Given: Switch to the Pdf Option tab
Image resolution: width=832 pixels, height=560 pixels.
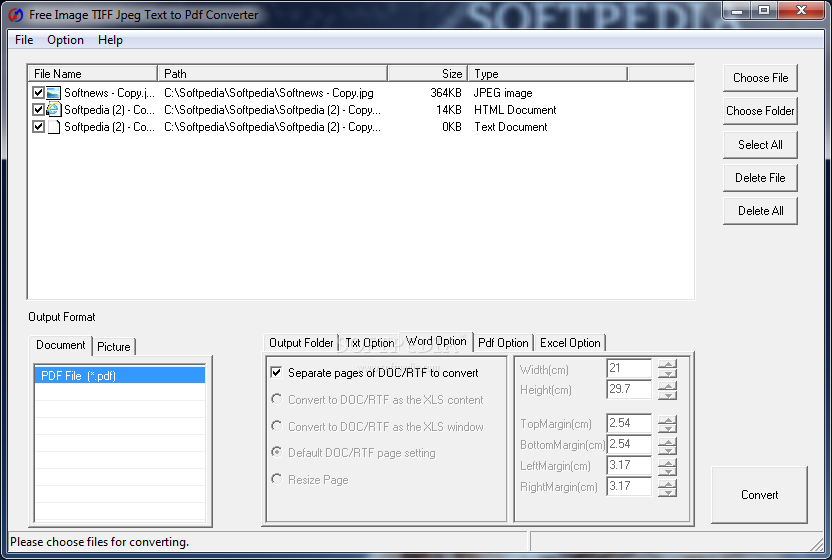Looking at the screenshot, I should (503, 343).
